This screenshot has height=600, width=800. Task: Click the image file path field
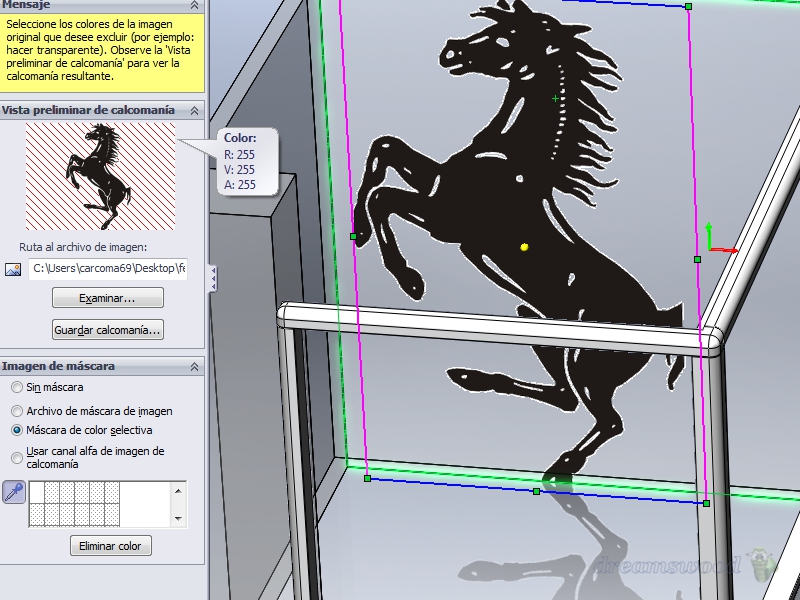coord(108,268)
